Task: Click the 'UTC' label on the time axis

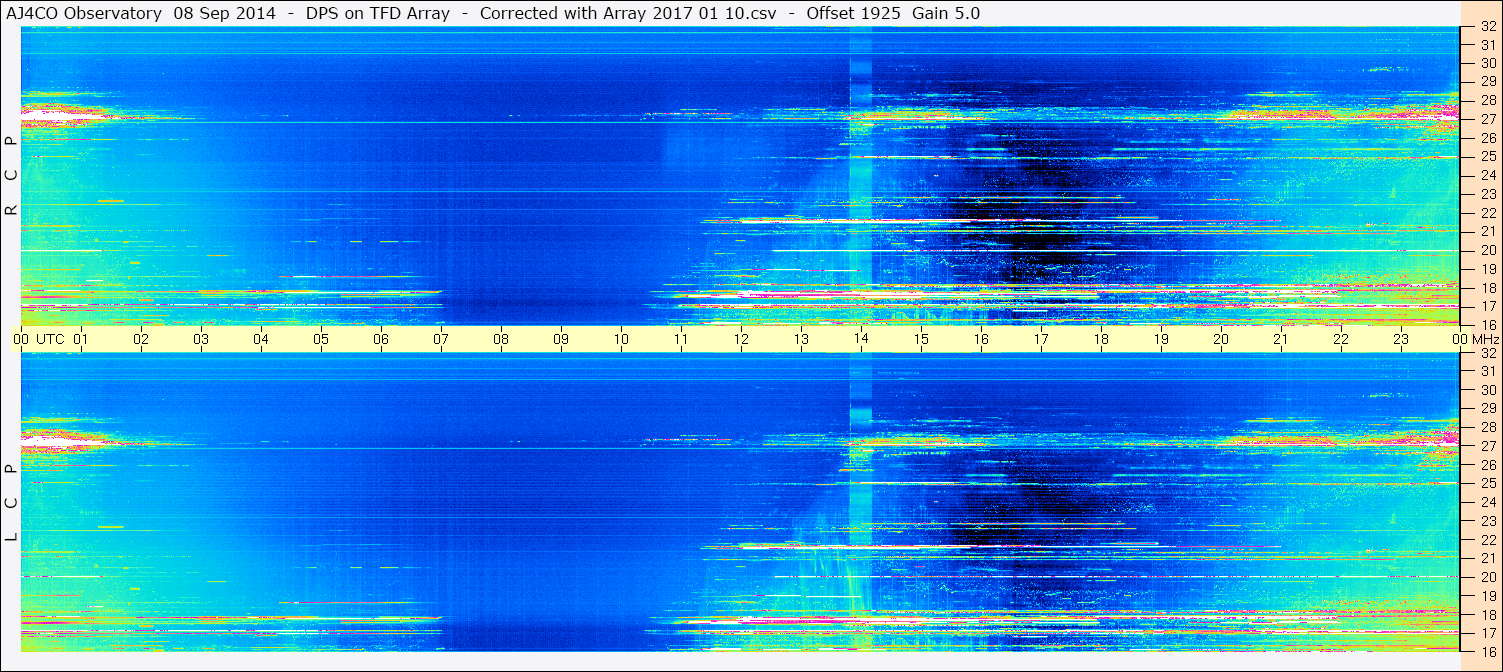Action: (50, 339)
